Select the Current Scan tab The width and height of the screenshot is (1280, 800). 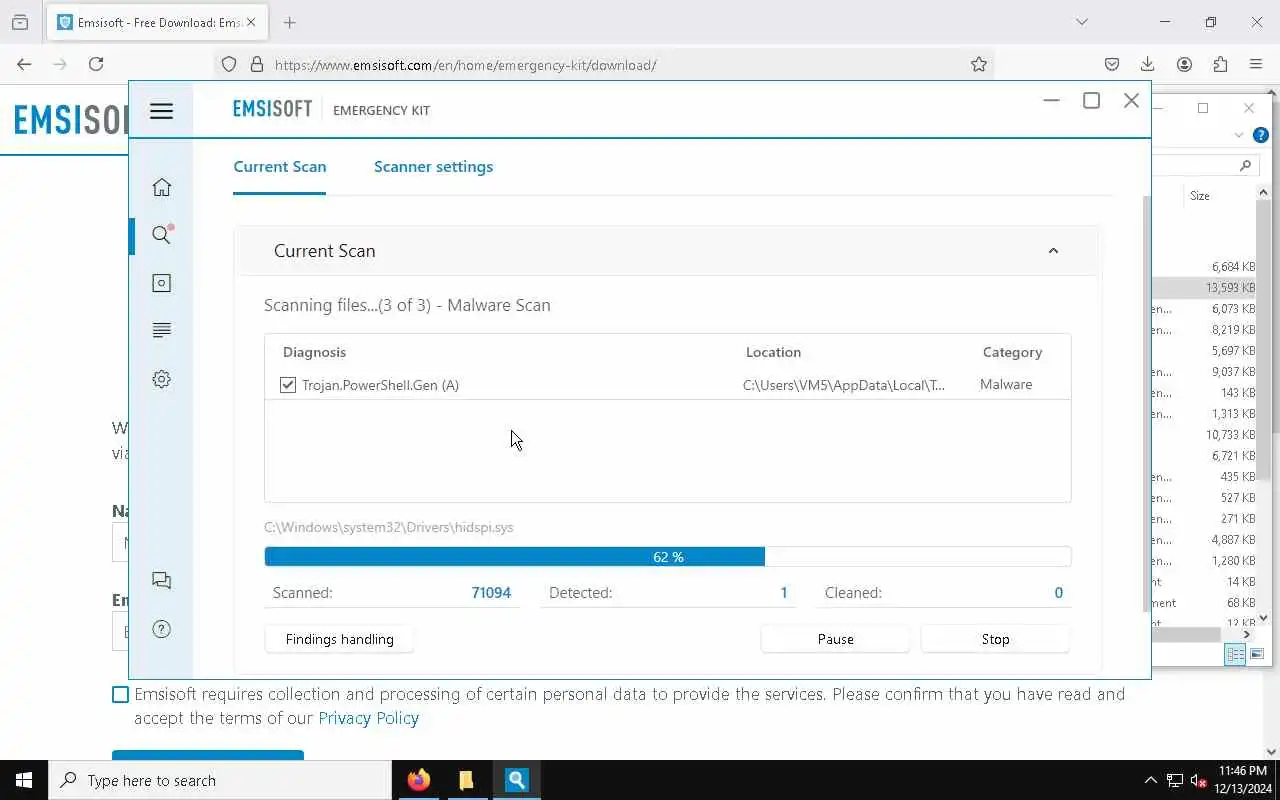[x=280, y=166]
